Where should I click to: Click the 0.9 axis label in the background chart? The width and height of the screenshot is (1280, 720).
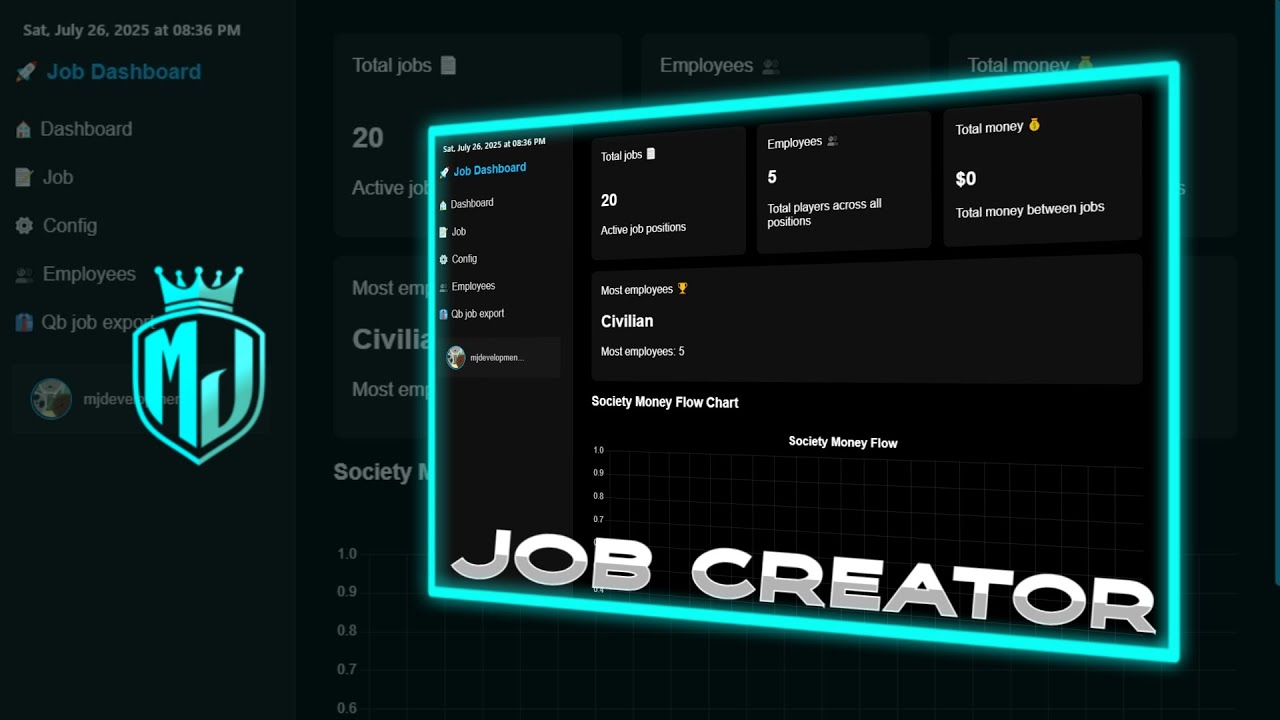346,592
